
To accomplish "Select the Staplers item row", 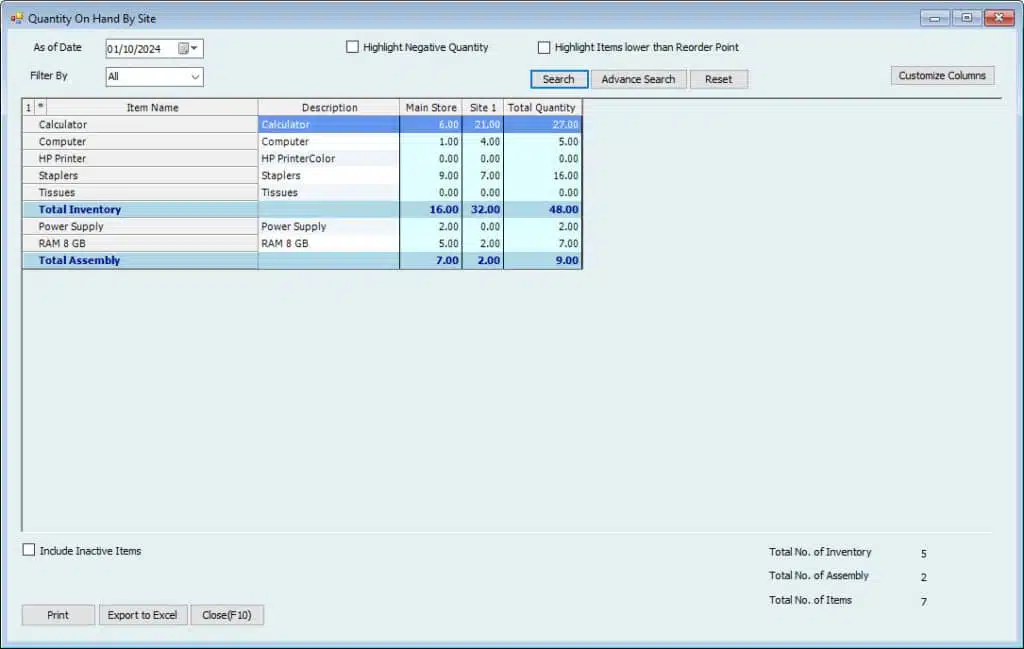I will [x=140, y=176].
